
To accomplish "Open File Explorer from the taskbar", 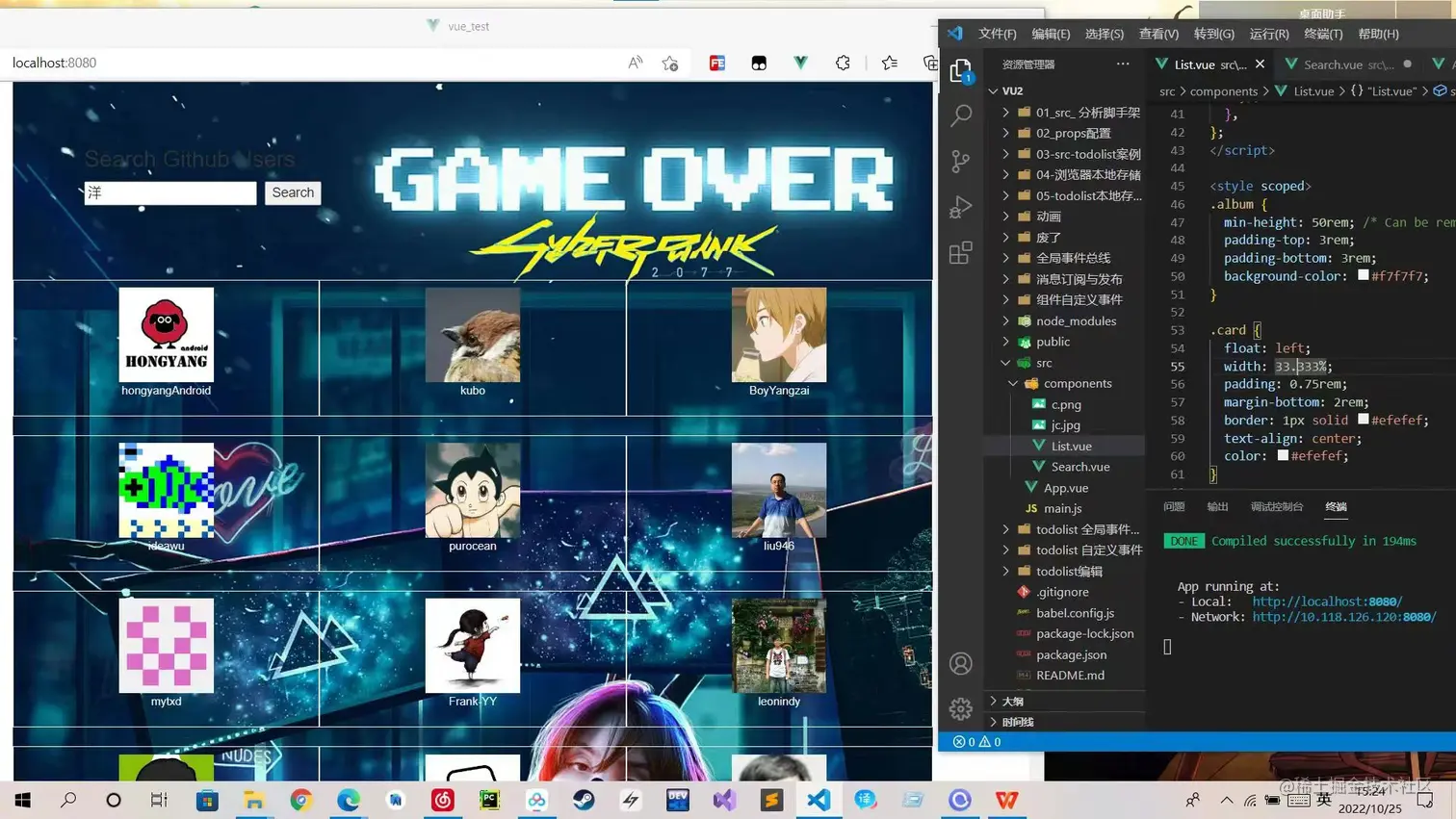I will click(254, 800).
